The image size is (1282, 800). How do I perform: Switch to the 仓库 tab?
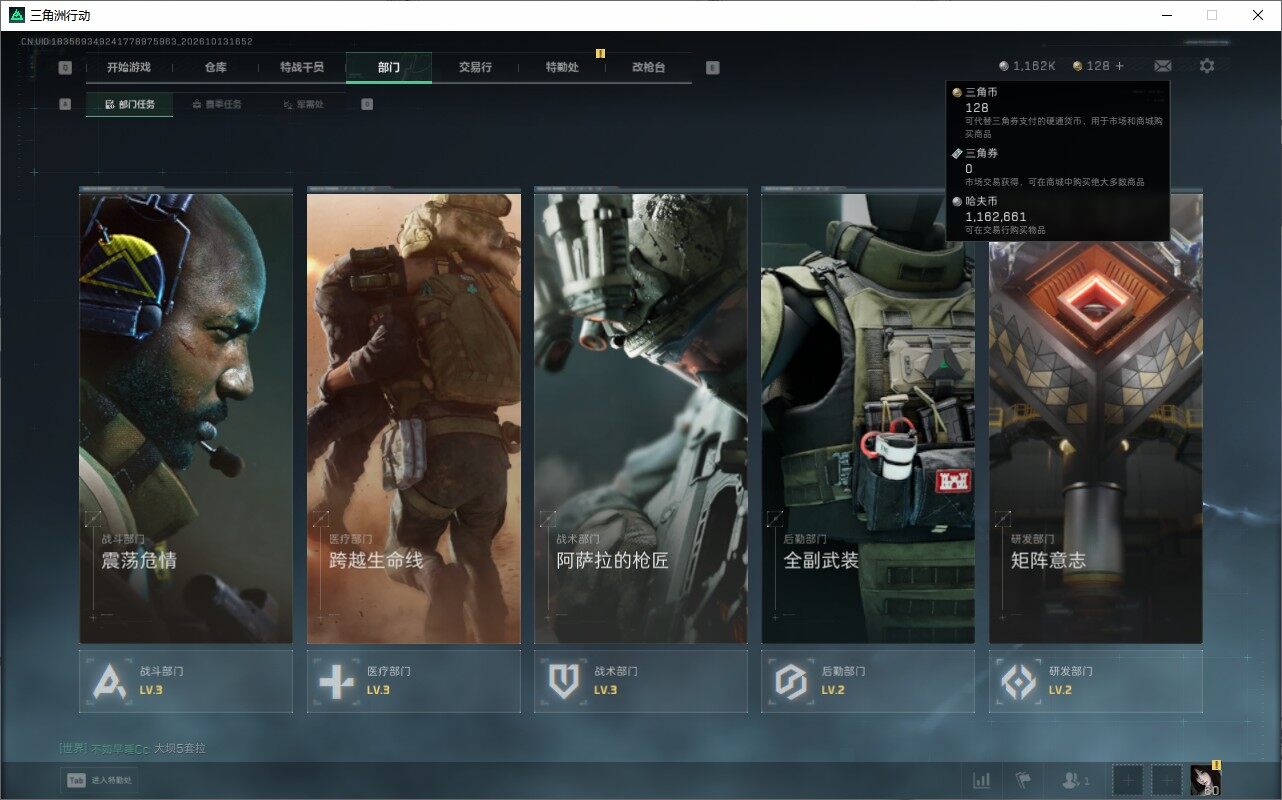[216, 67]
